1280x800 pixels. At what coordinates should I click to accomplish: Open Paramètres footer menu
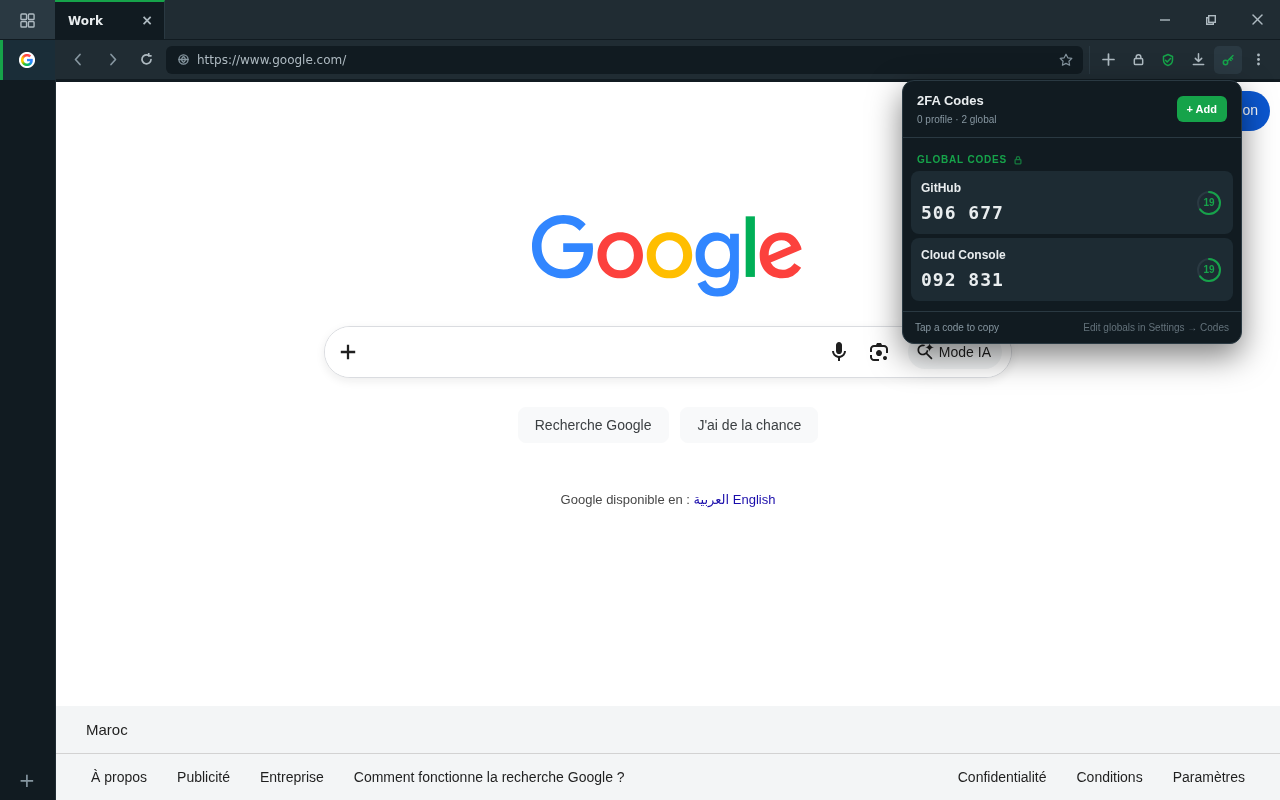1209,777
